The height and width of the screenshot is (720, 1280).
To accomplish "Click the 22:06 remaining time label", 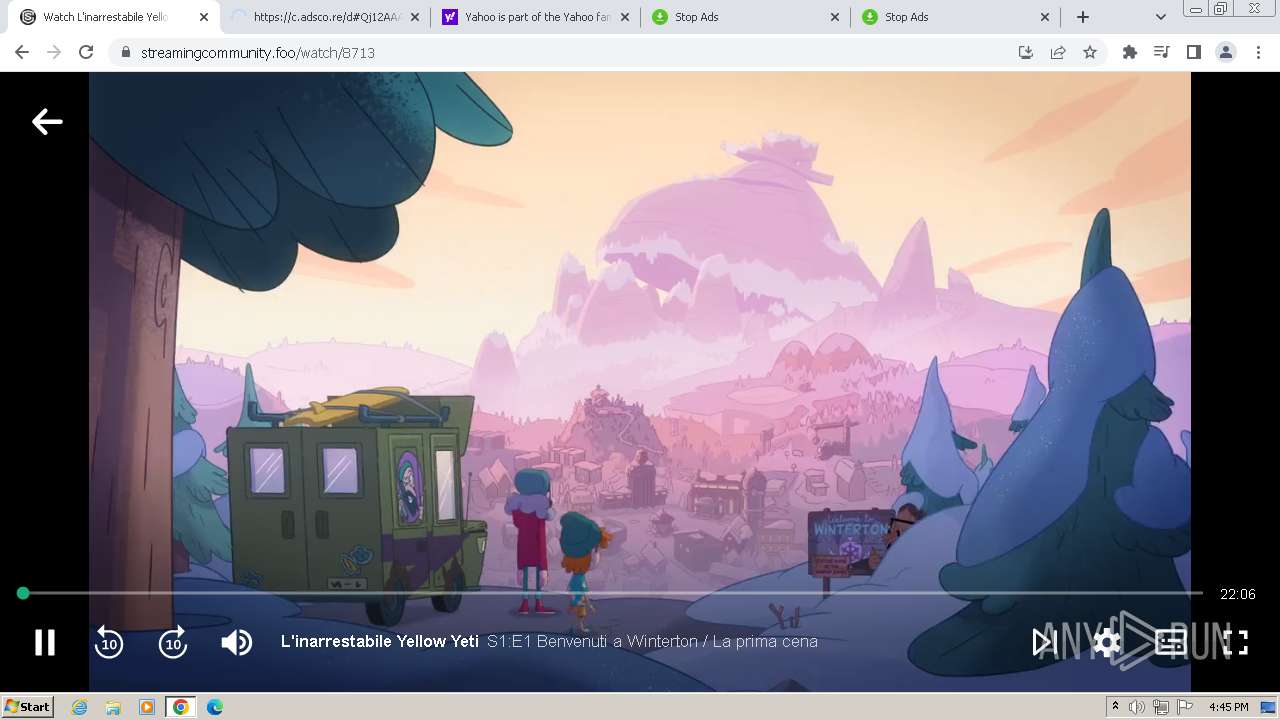I will click(x=1237, y=594).
